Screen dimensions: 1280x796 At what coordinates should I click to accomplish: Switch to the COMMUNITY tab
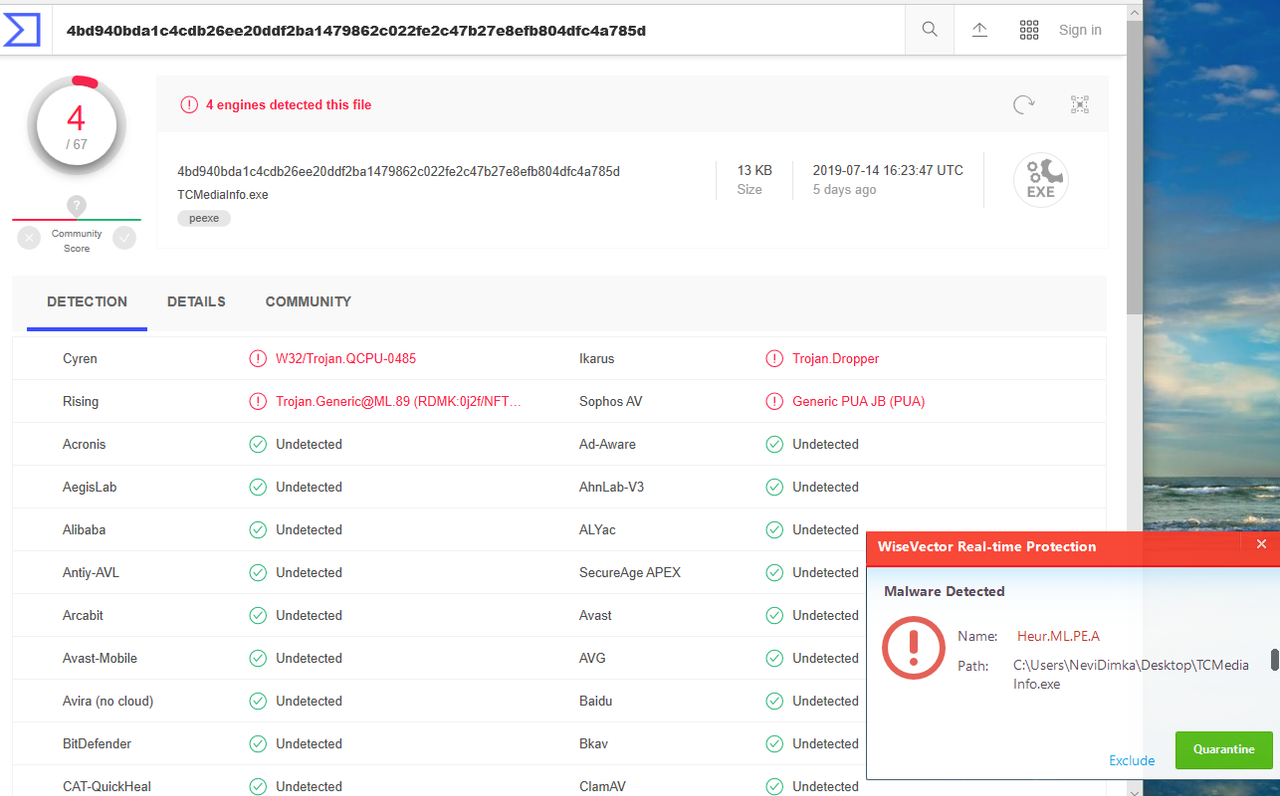click(308, 301)
